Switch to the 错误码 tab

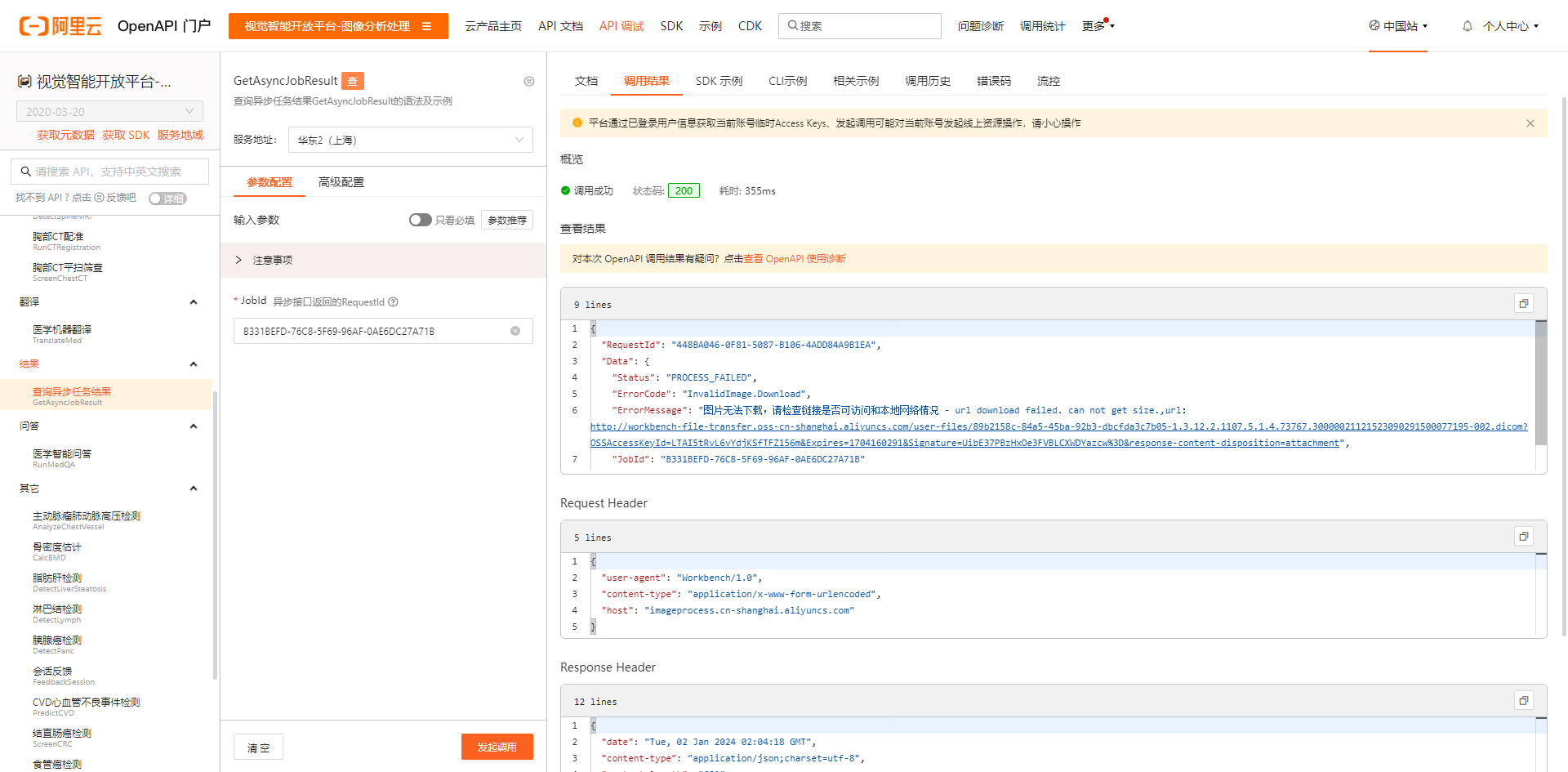tap(994, 81)
